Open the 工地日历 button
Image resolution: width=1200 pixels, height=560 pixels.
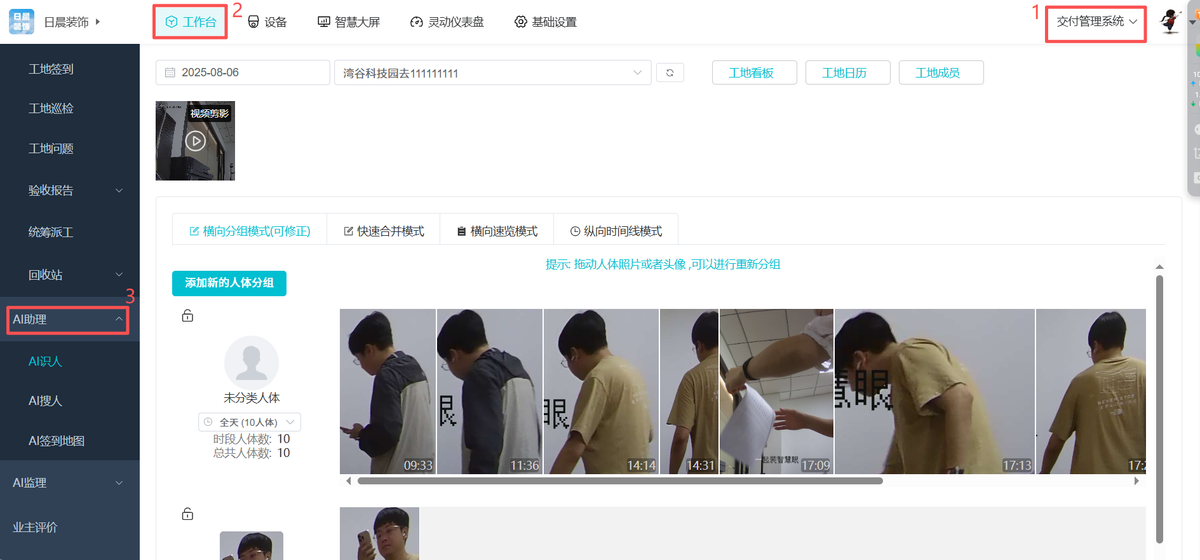pyautogui.click(x=849, y=73)
